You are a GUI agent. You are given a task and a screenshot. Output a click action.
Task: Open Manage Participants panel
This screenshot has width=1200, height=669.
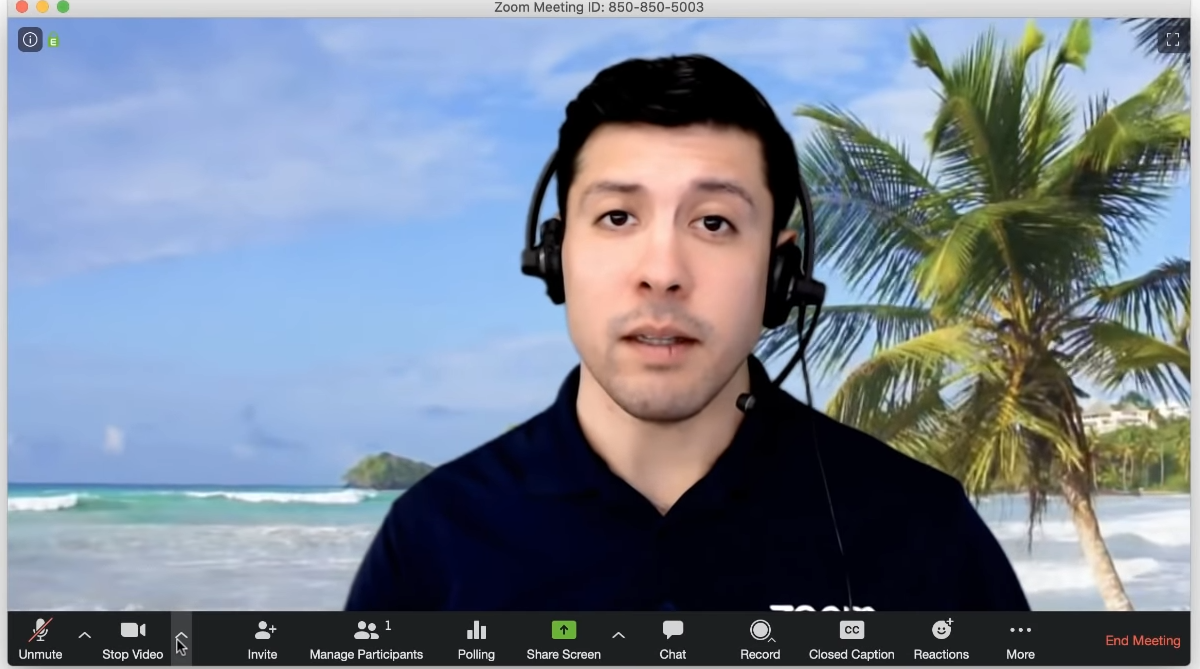(366, 638)
